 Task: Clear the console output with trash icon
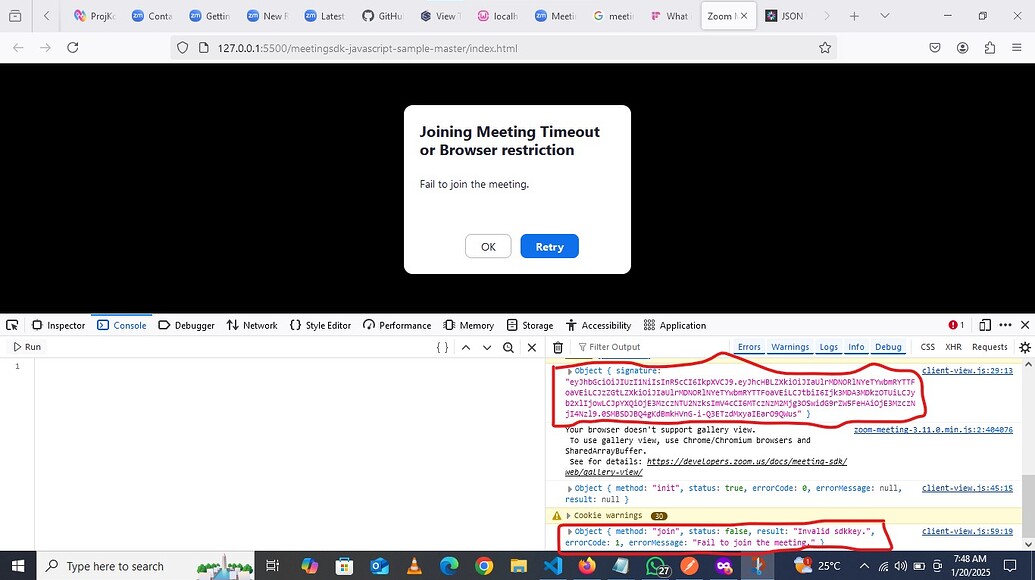tap(558, 347)
